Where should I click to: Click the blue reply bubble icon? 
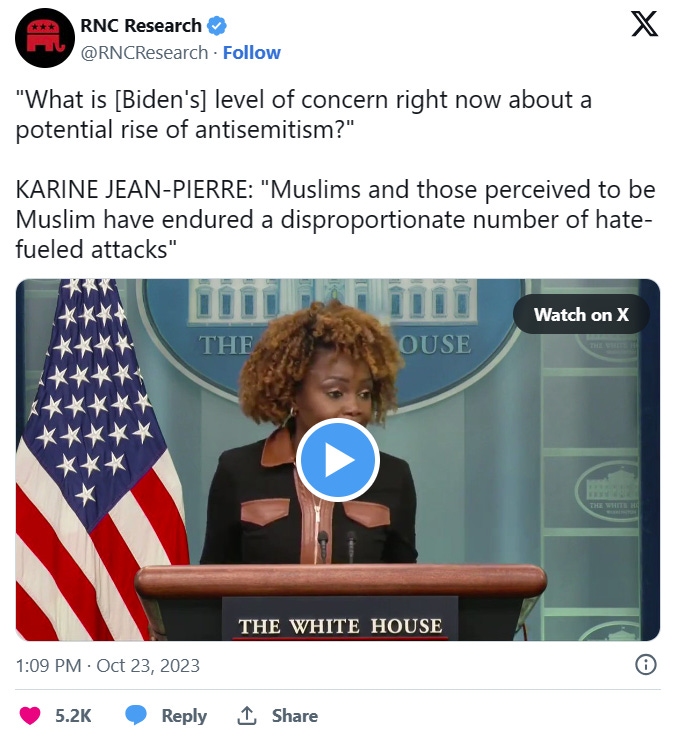pos(136,715)
